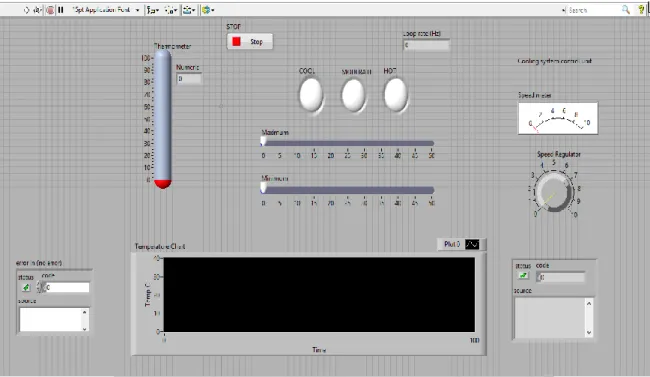650x377 pixels.
Task: Click the Loop rate (Hz) value field
Action: click(427, 45)
